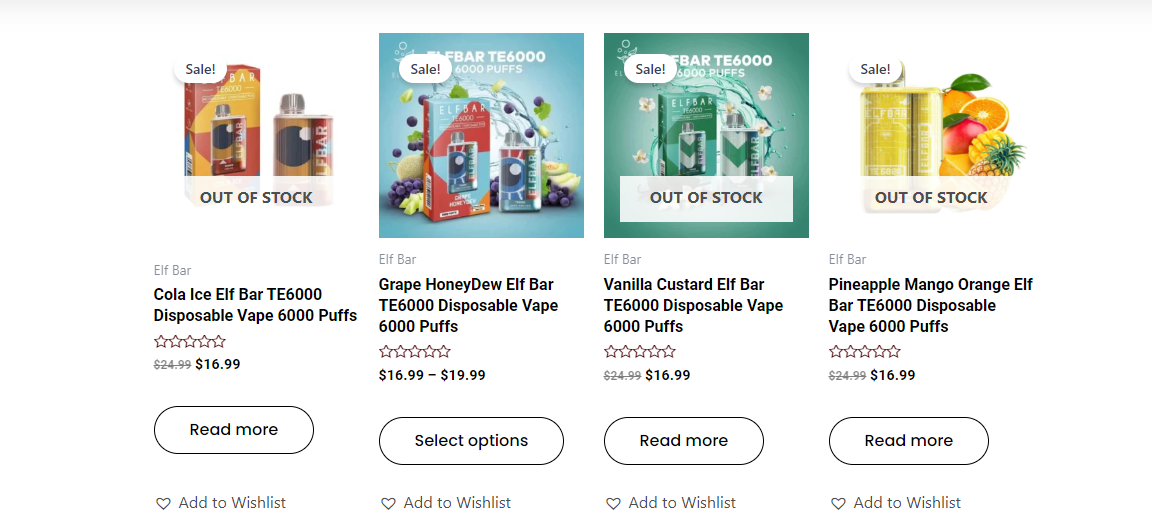Image resolution: width=1152 pixels, height=530 pixels.
Task: Click Read more for Pineapple Mango Orange
Action: (909, 441)
